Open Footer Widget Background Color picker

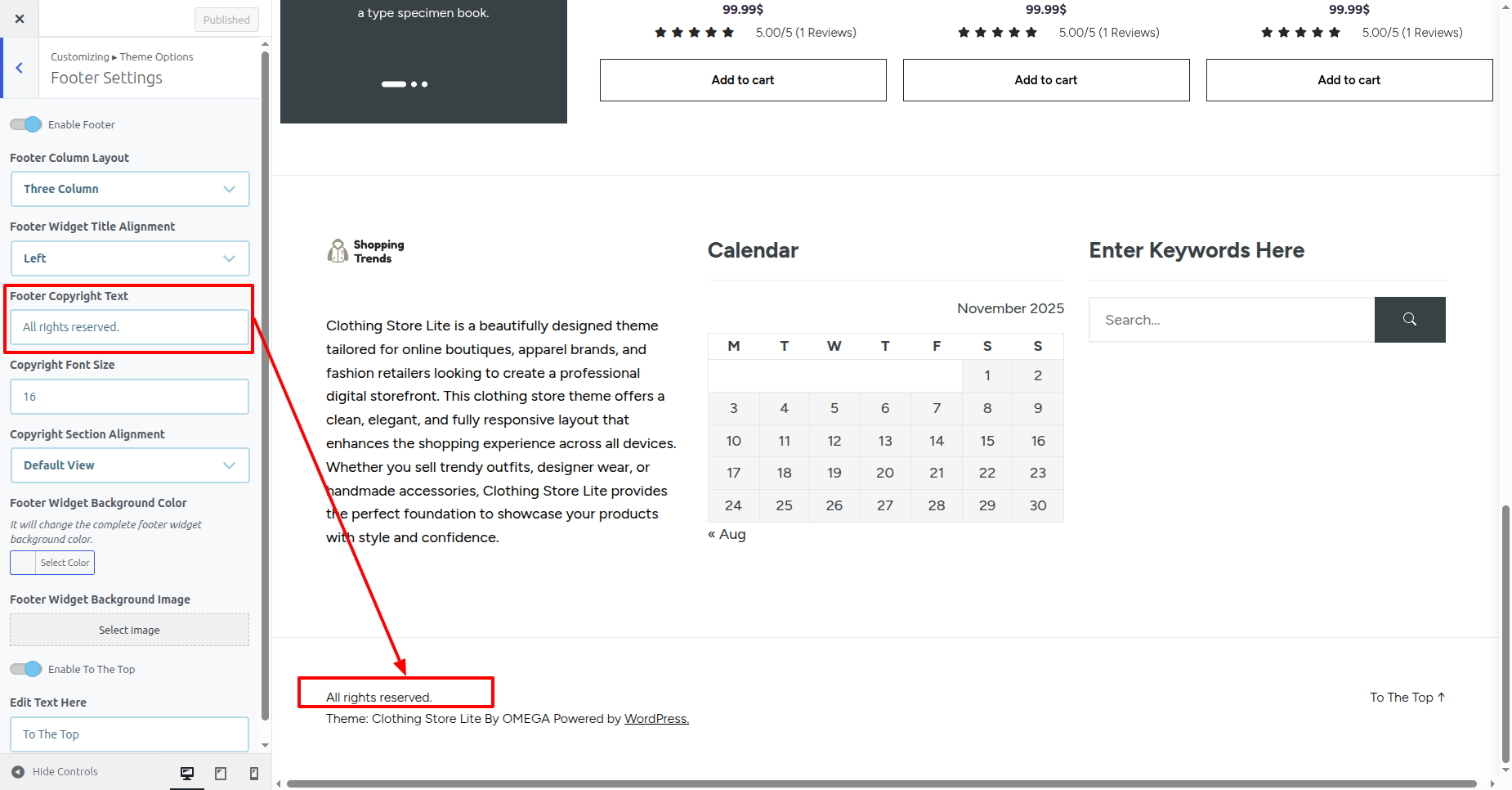pos(52,563)
